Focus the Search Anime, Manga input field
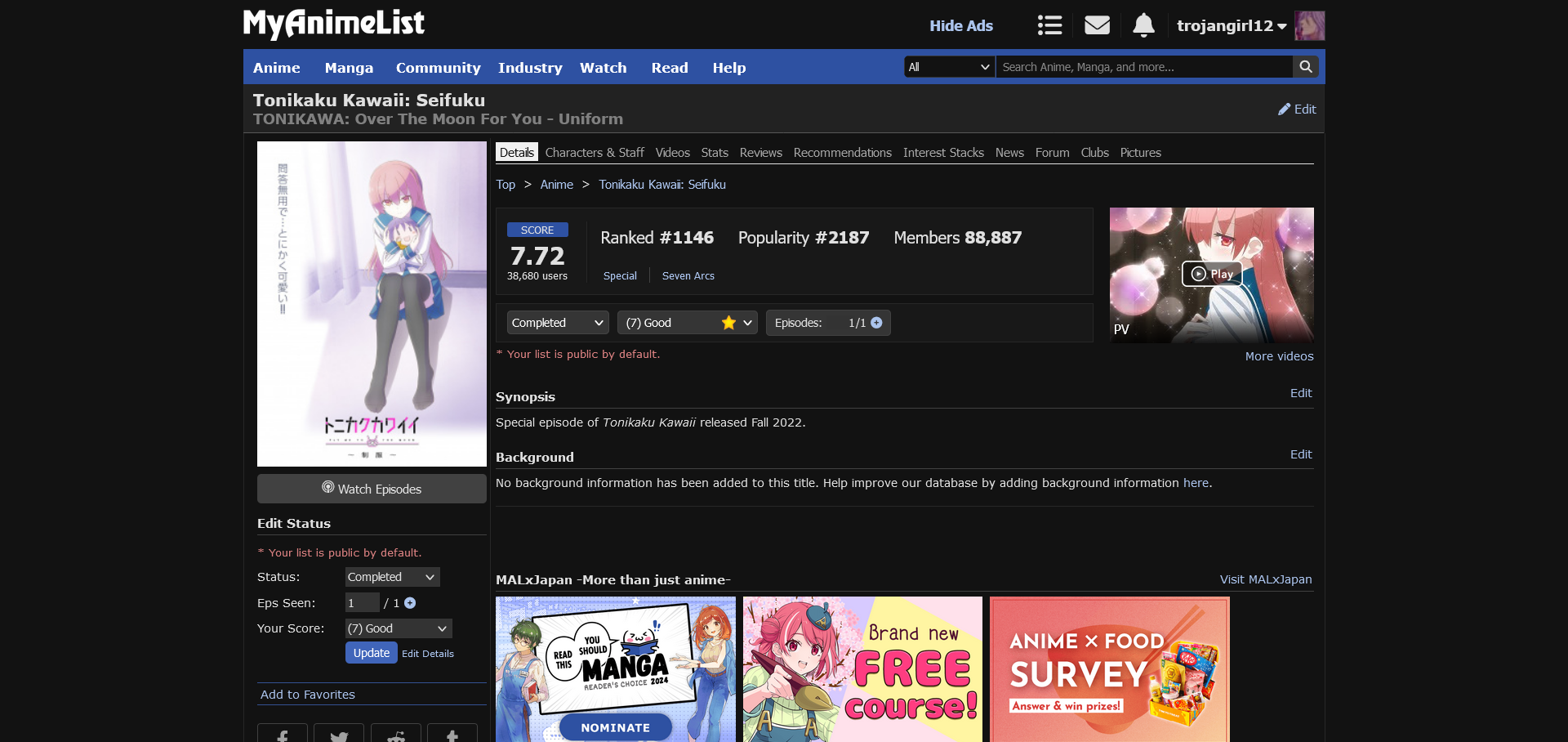Screen dimensions: 1568x742 tap(1144, 67)
